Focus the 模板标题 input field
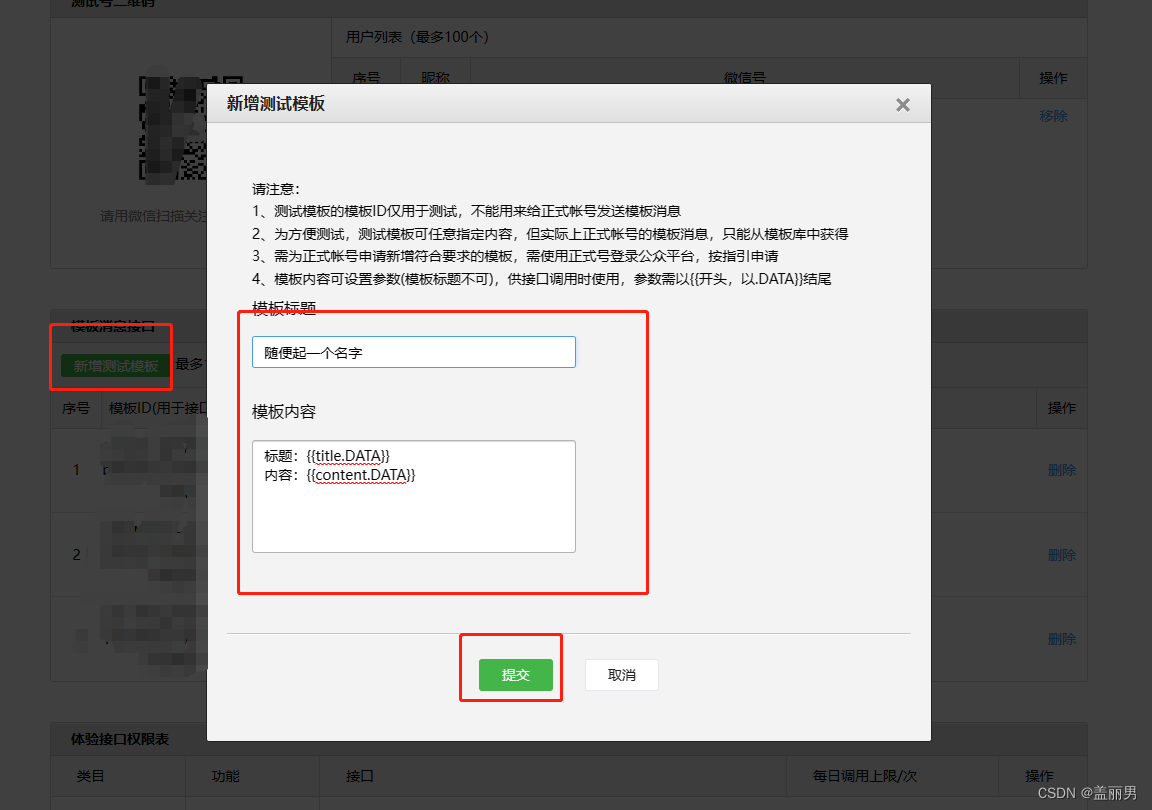 point(414,352)
